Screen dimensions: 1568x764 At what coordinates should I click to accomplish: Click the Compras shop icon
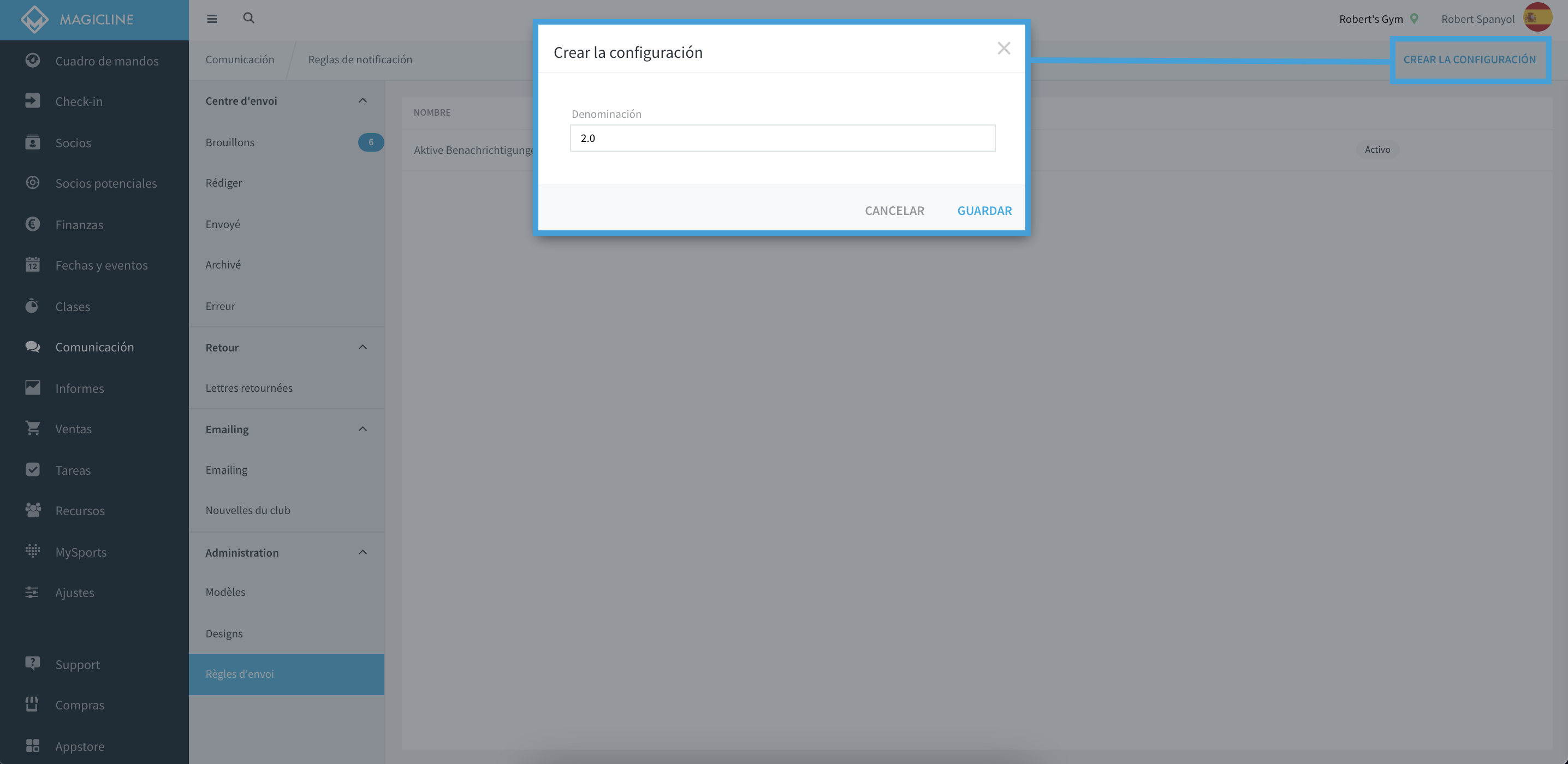click(33, 705)
